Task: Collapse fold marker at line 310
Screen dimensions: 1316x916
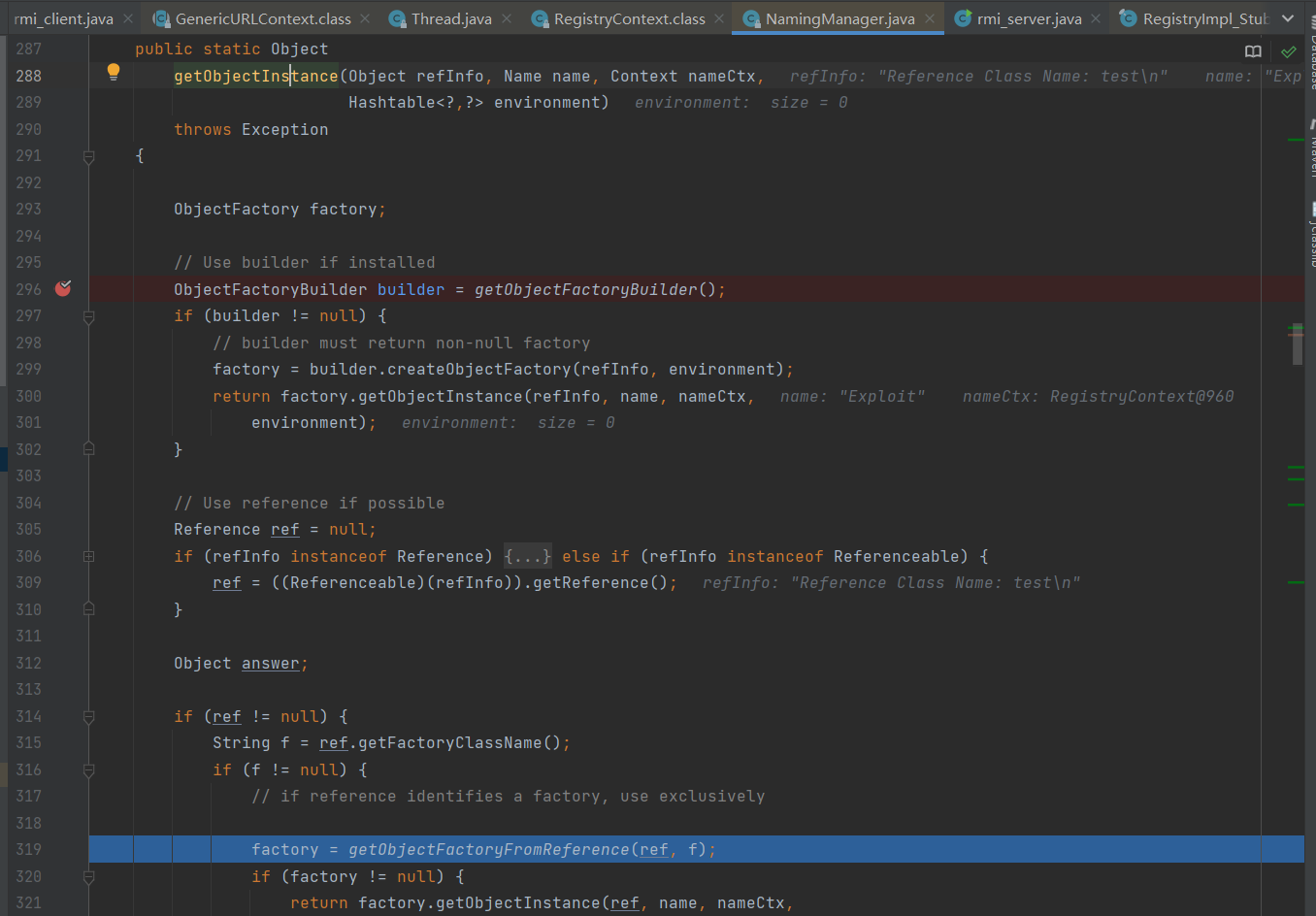Action: 88,609
